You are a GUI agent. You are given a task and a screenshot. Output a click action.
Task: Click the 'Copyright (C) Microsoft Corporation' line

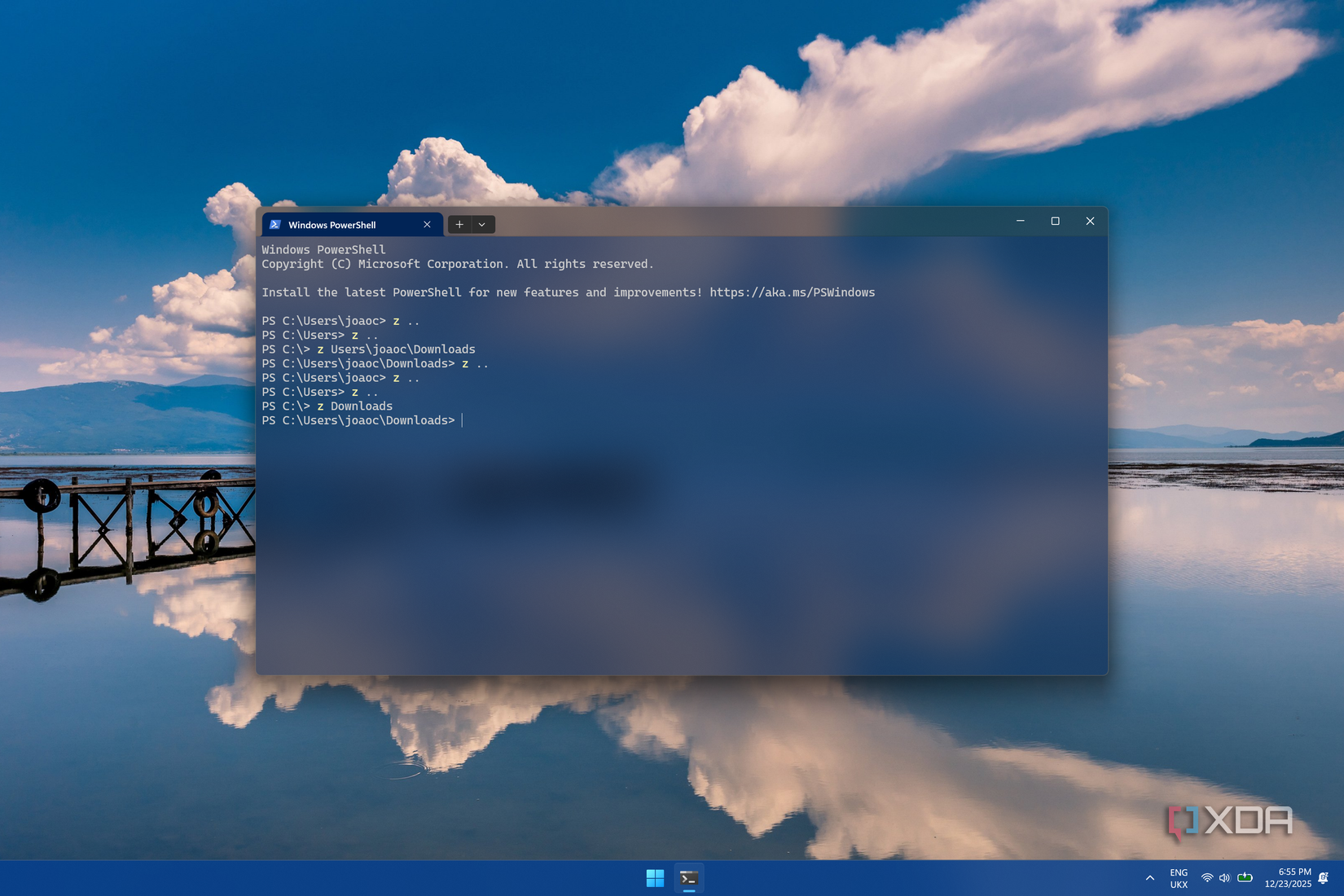(457, 264)
